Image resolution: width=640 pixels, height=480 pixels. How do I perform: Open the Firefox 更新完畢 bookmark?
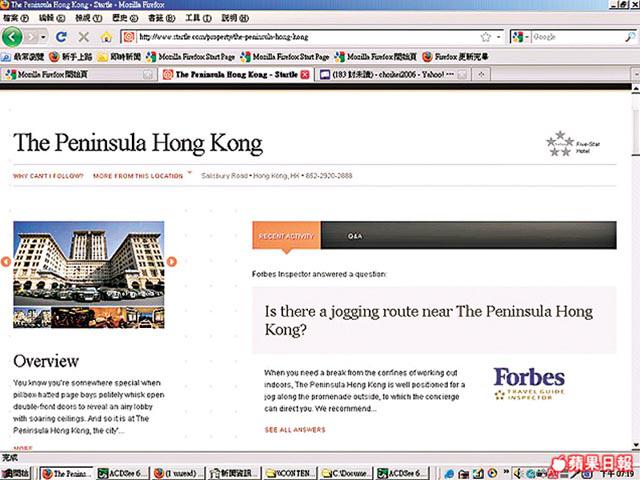click(455, 57)
